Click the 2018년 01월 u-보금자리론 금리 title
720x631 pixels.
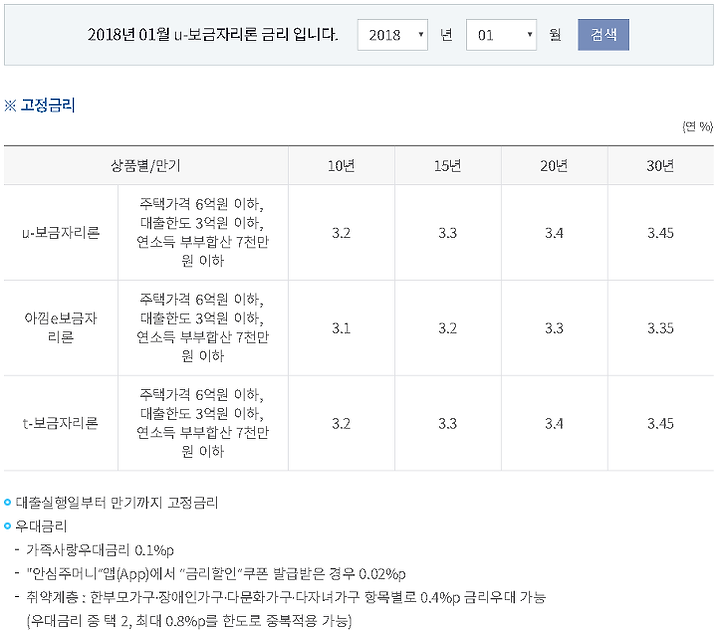pos(213,34)
